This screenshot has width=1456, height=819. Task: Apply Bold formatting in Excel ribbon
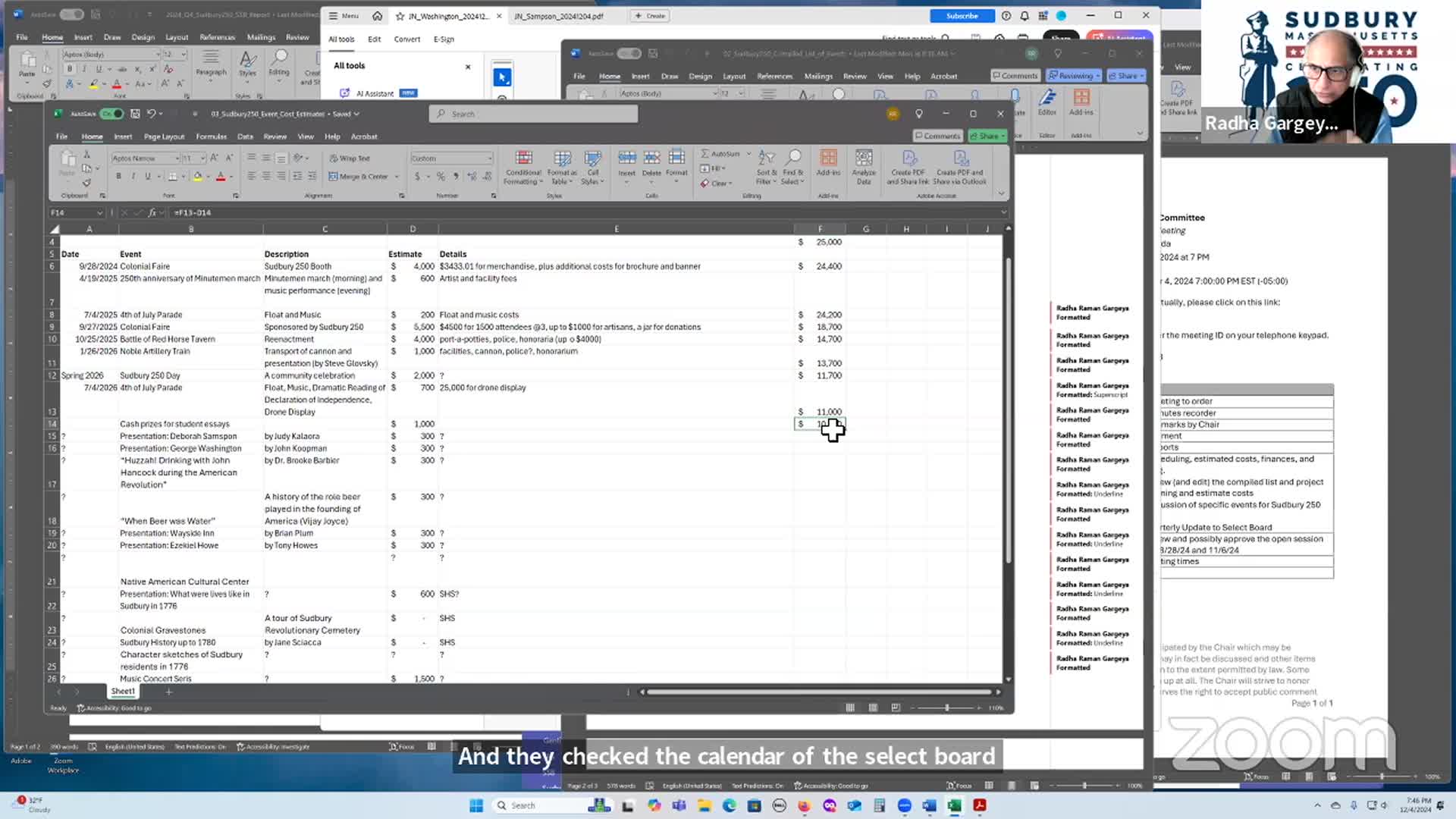(118, 176)
